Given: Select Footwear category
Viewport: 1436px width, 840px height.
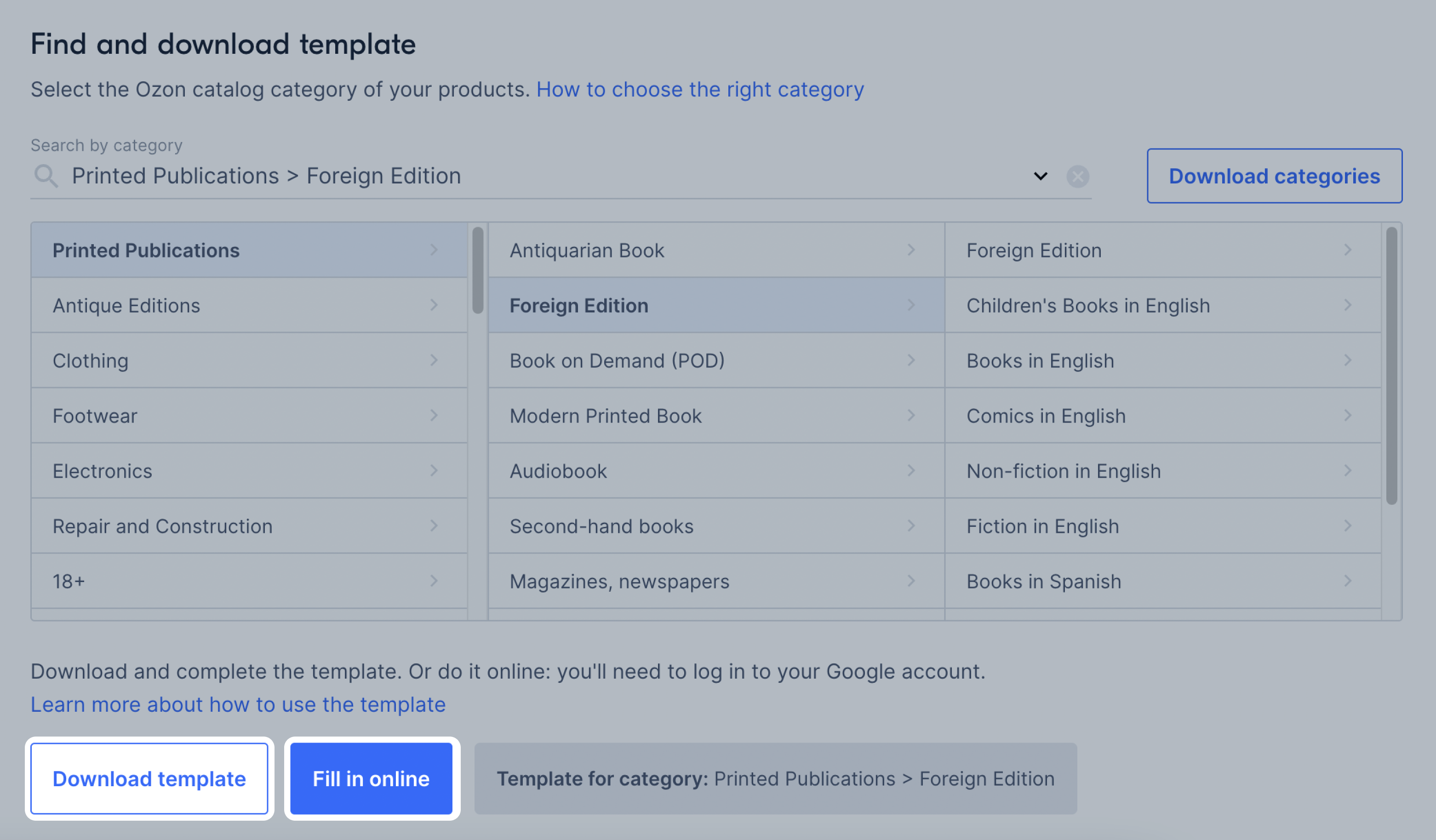Looking at the screenshot, I should pos(249,416).
